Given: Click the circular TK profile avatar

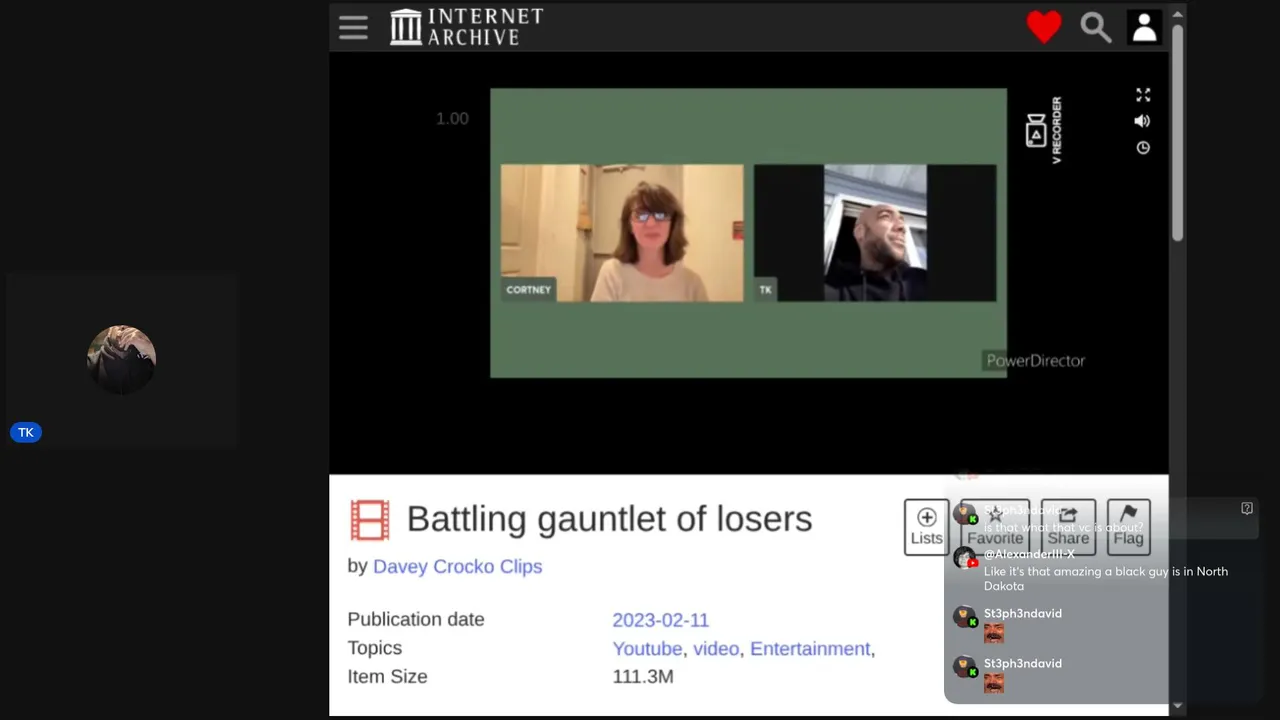Looking at the screenshot, I should pos(121,359).
